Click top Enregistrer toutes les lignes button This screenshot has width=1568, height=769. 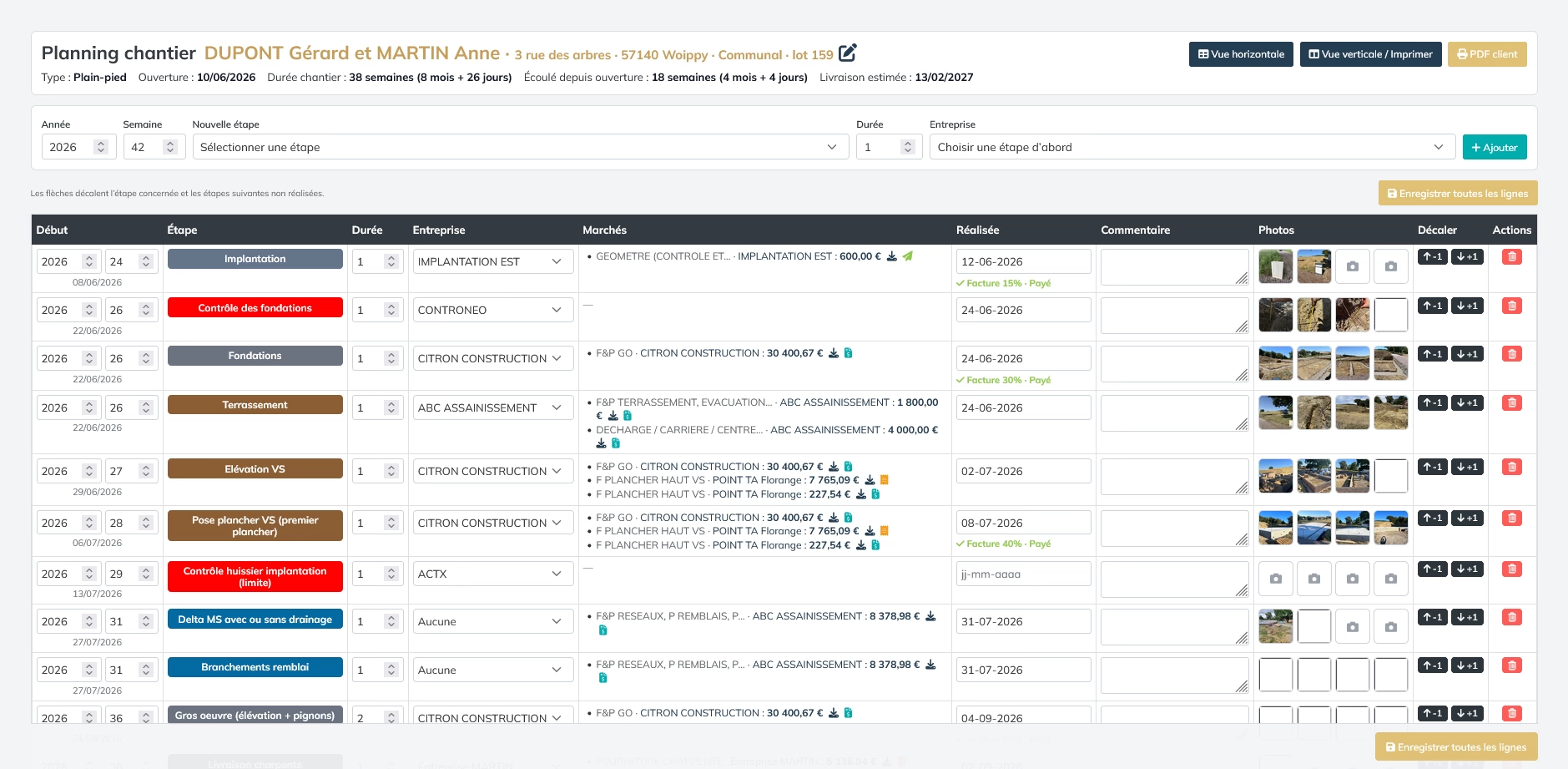[1458, 194]
